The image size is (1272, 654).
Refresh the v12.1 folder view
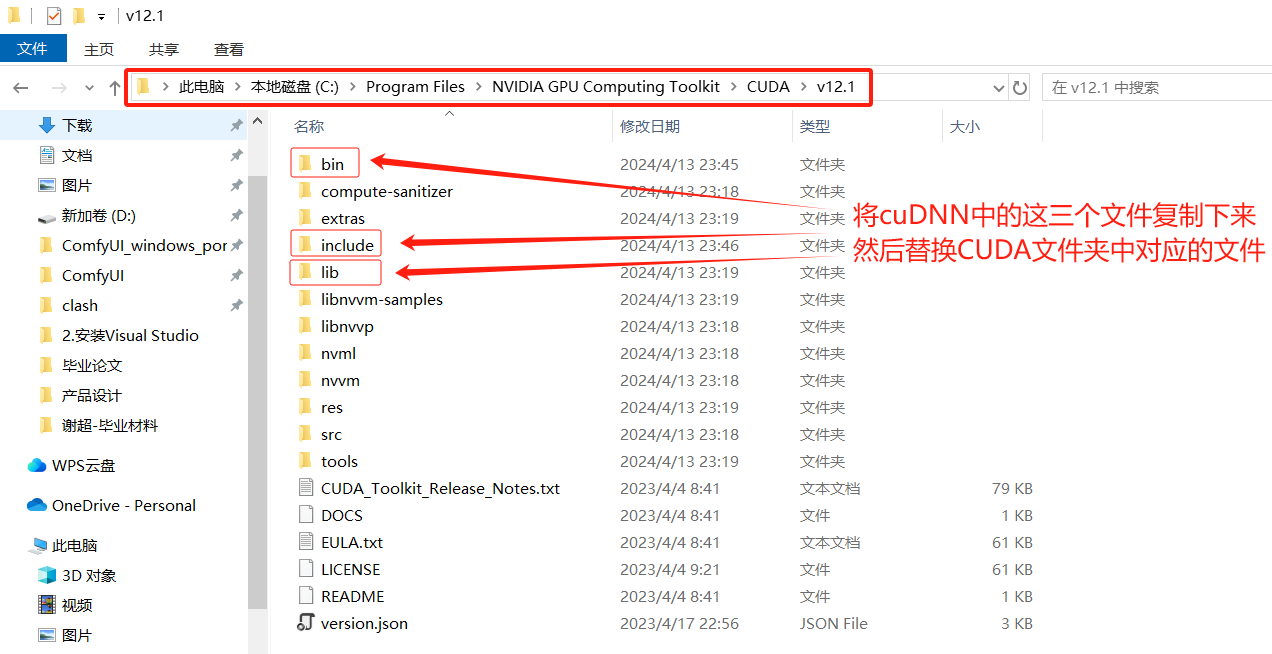[x=1020, y=88]
